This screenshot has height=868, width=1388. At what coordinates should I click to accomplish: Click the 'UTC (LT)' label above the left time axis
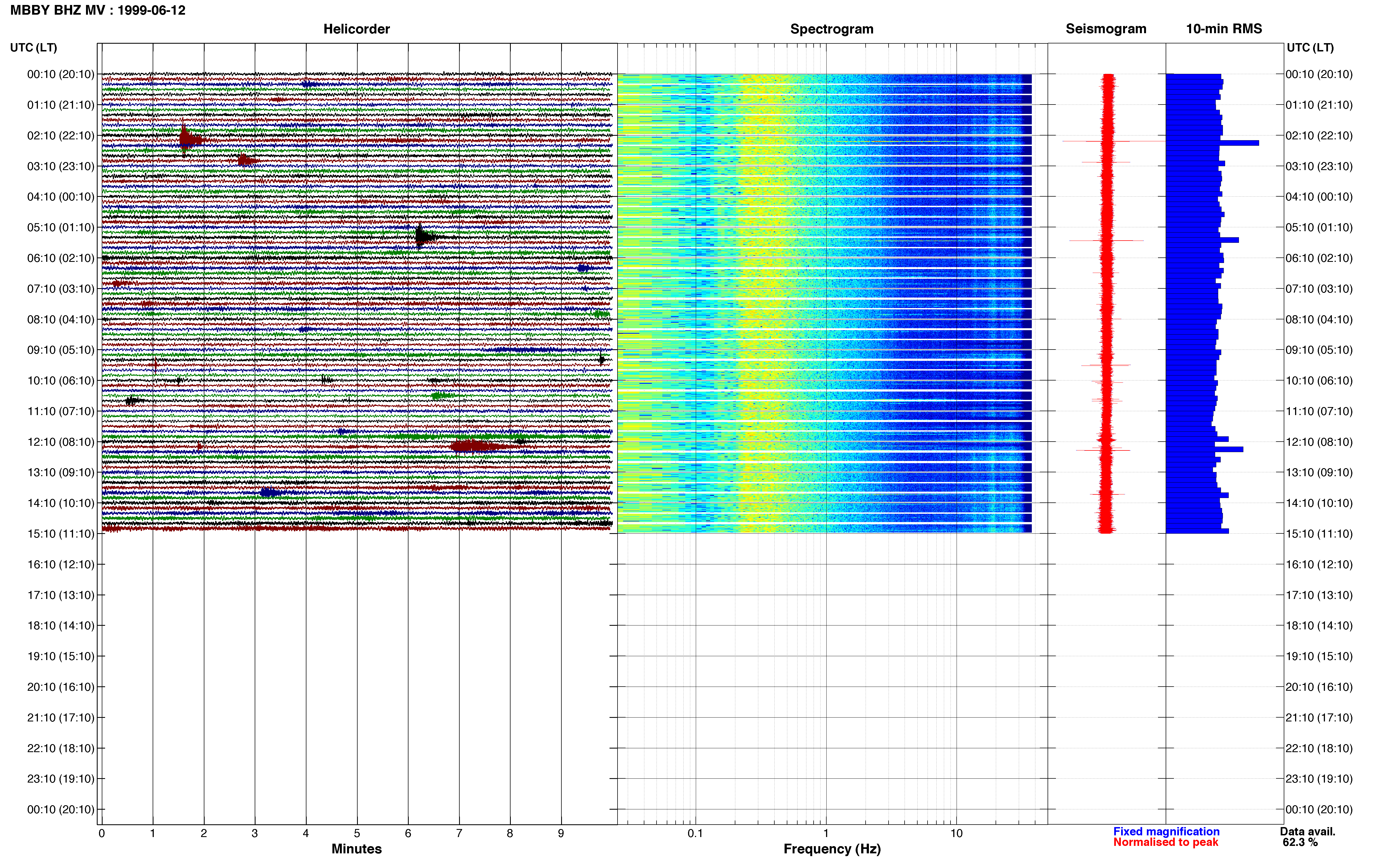click(33, 48)
